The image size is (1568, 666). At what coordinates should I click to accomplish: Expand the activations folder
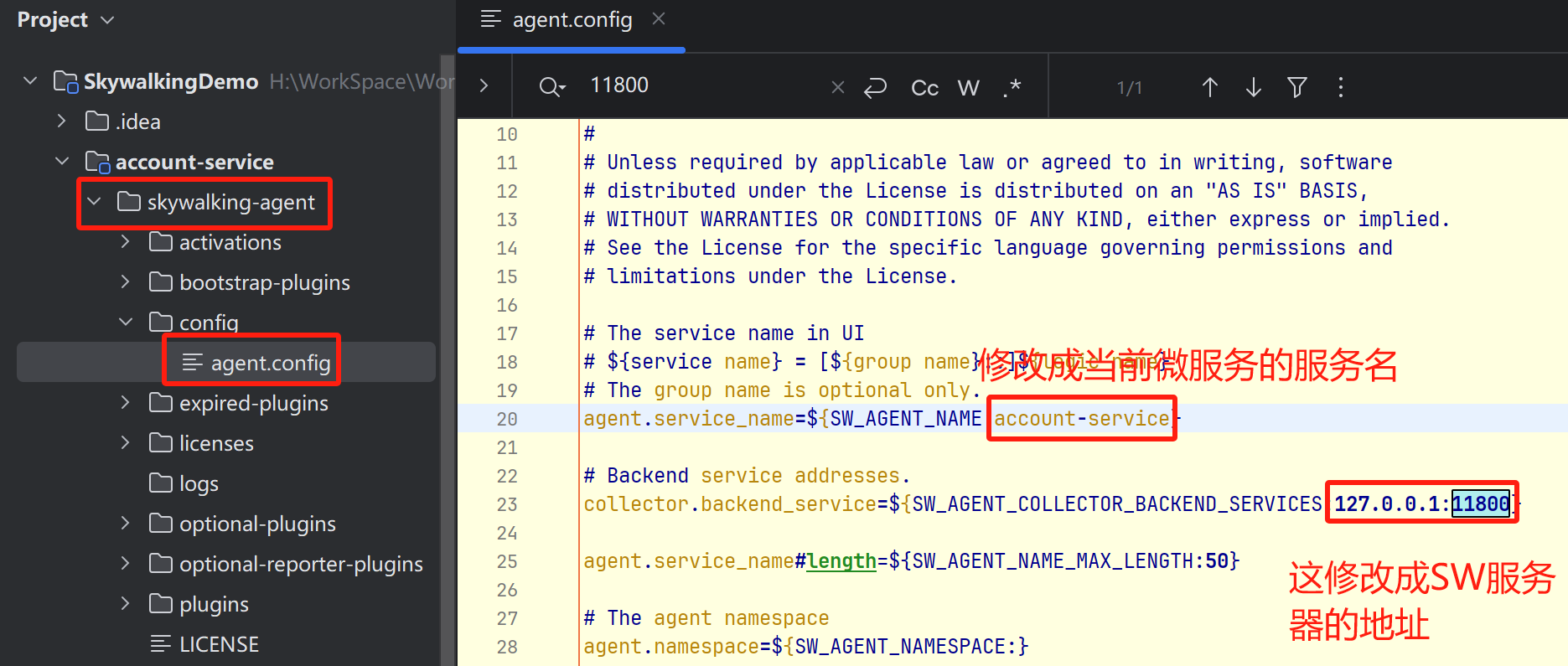(x=125, y=242)
